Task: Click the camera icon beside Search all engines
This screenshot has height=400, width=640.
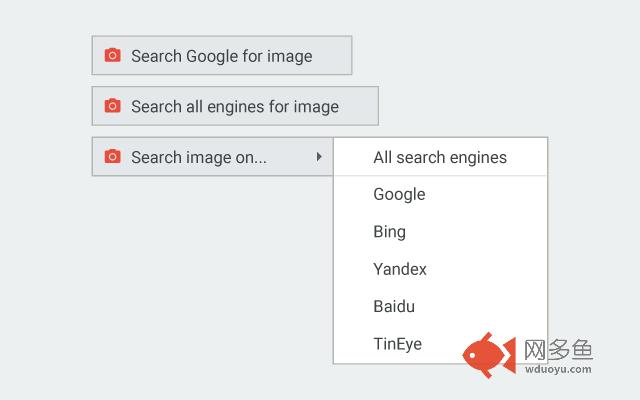Action: [113, 106]
